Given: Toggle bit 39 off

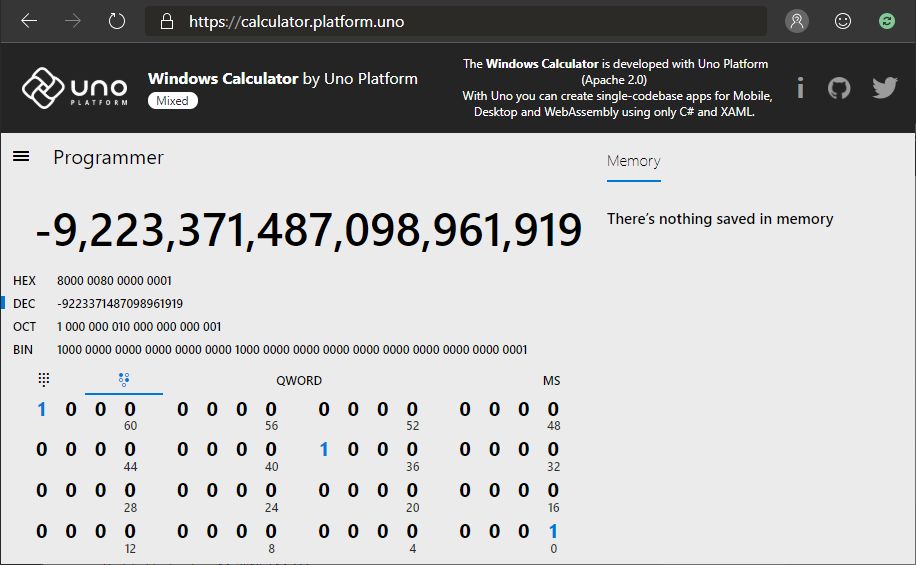Looking at the screenshot, I should tap(324, 450).
